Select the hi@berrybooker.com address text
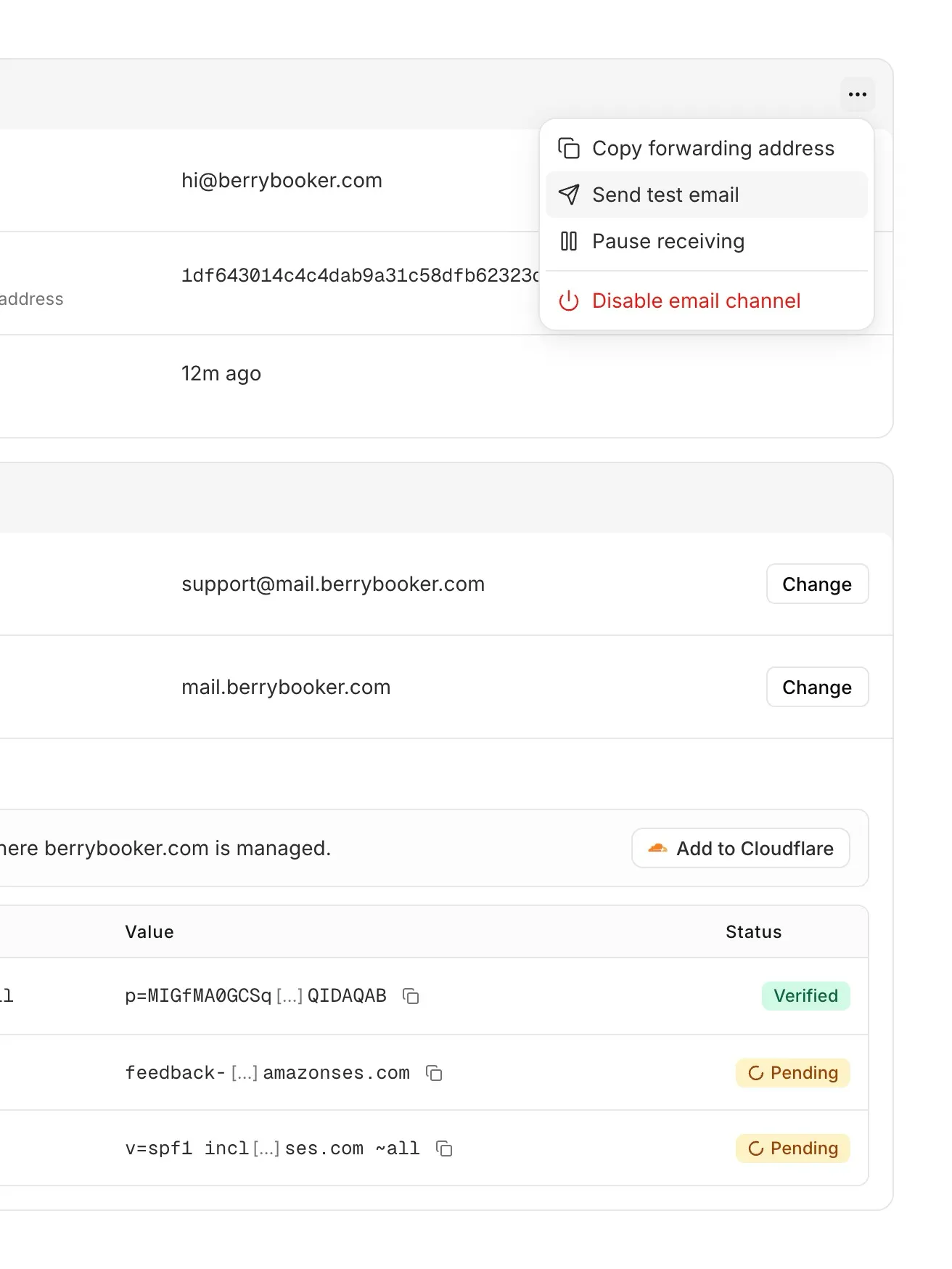 [x=282, y=180]
